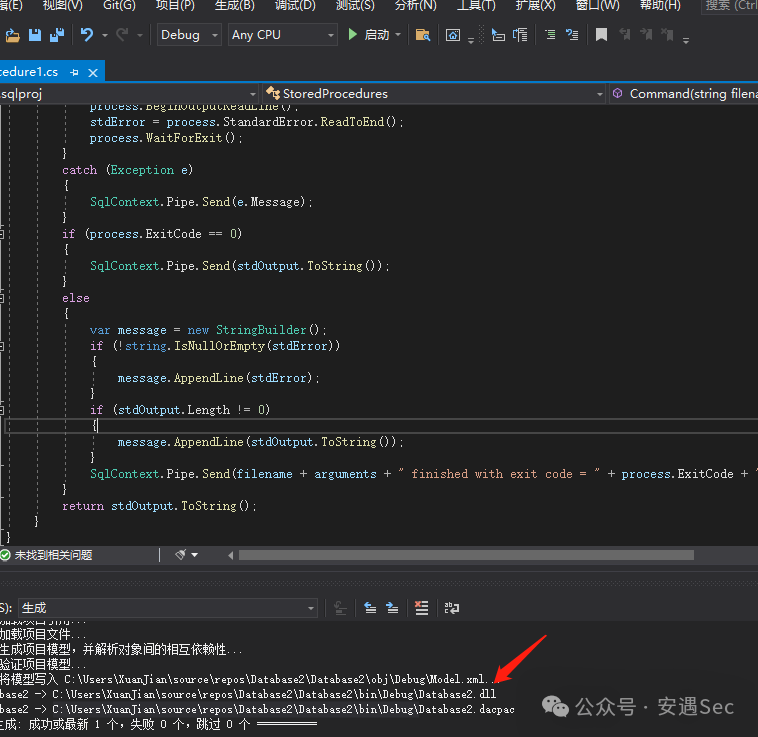The height and width of the screenshot is (737, 758).
Task: Click the horizontal editor scrollbar
Action: click(465, 555)
